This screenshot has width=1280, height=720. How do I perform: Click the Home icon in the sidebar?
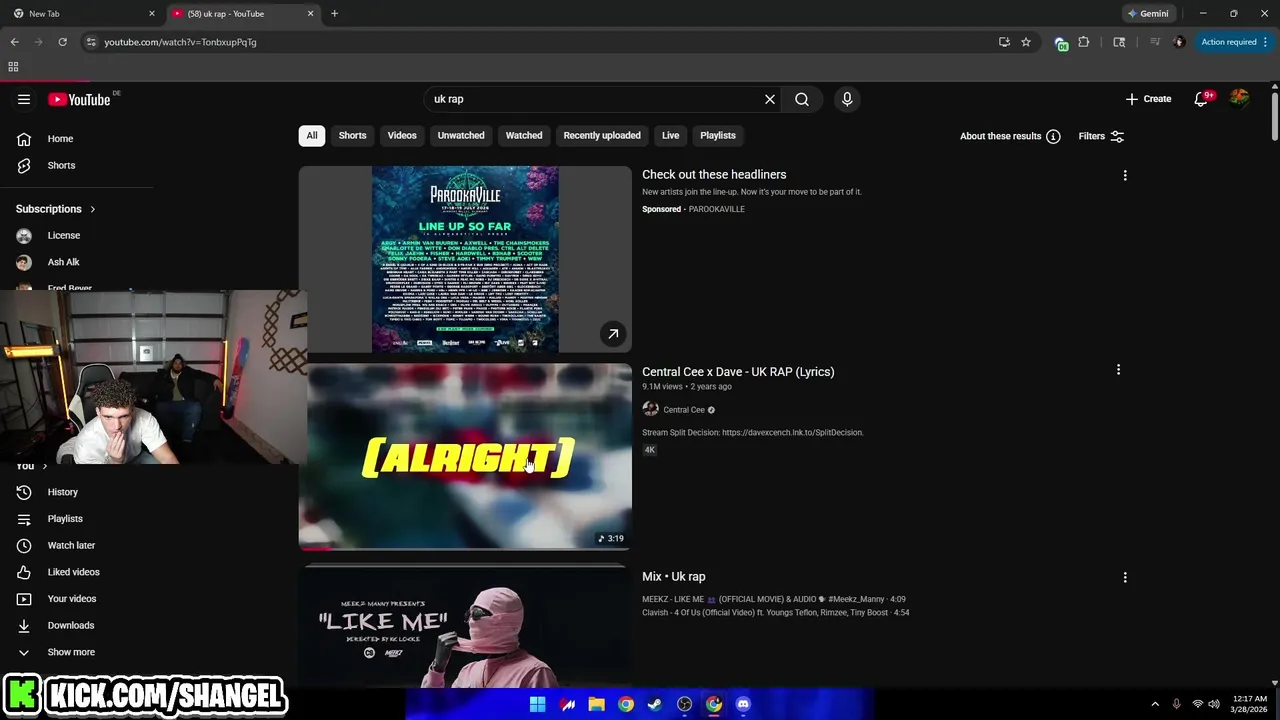tap(24, 138)
